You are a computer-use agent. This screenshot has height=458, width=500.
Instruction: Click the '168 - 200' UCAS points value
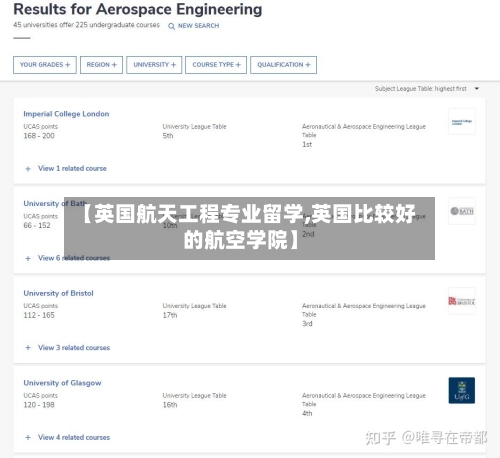(39, 136)
